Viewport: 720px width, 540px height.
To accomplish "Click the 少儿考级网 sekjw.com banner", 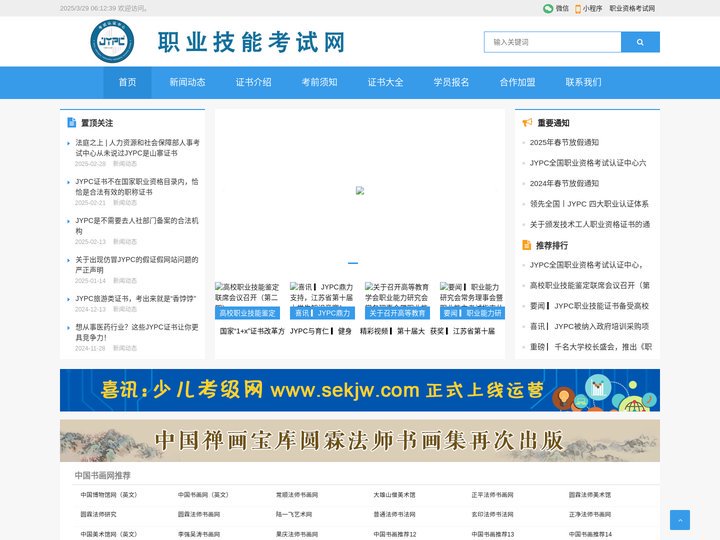I will tap(360, 390).
